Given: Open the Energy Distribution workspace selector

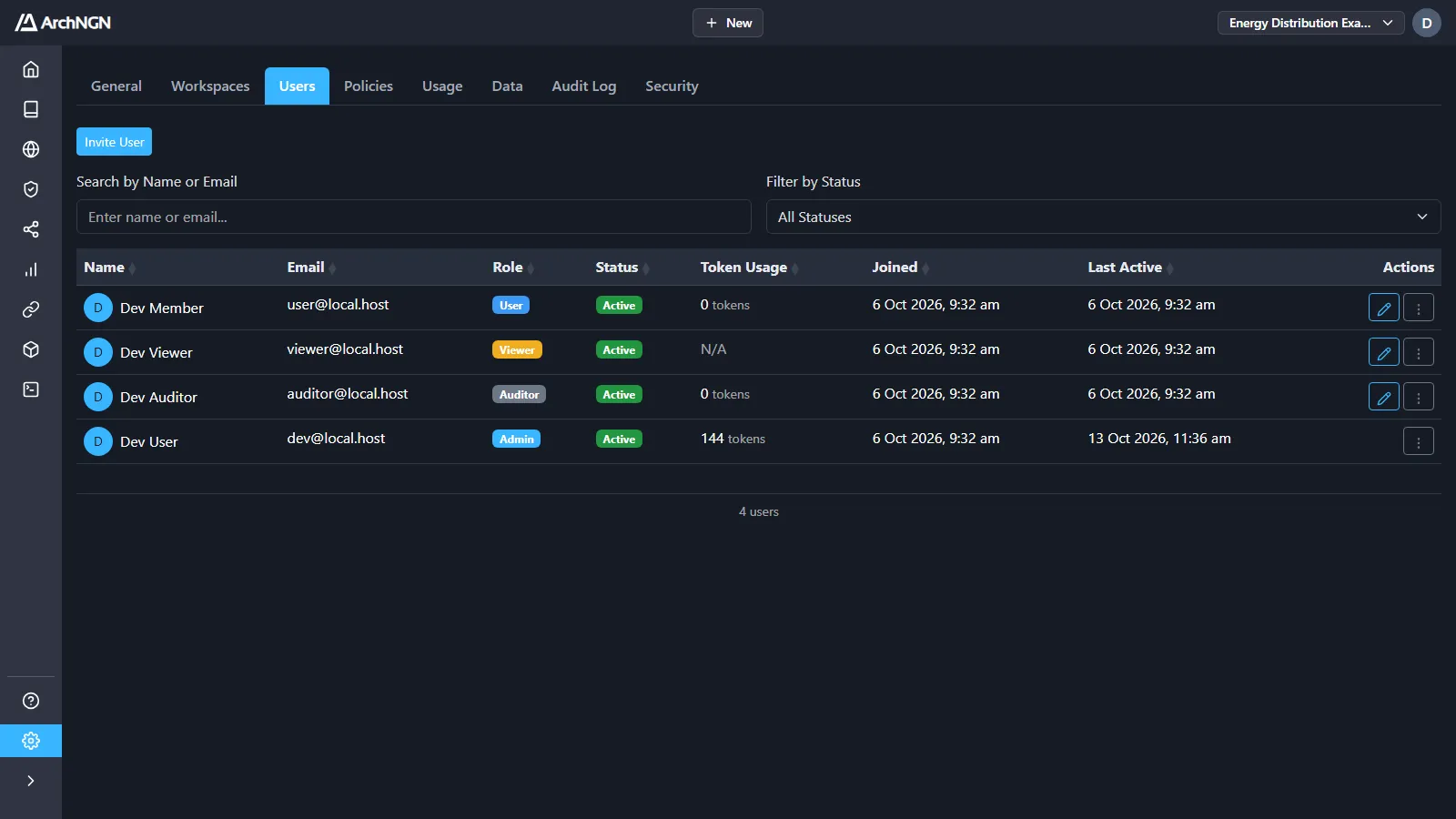Looking at the screenshot, I should [x=1310, y=23].
